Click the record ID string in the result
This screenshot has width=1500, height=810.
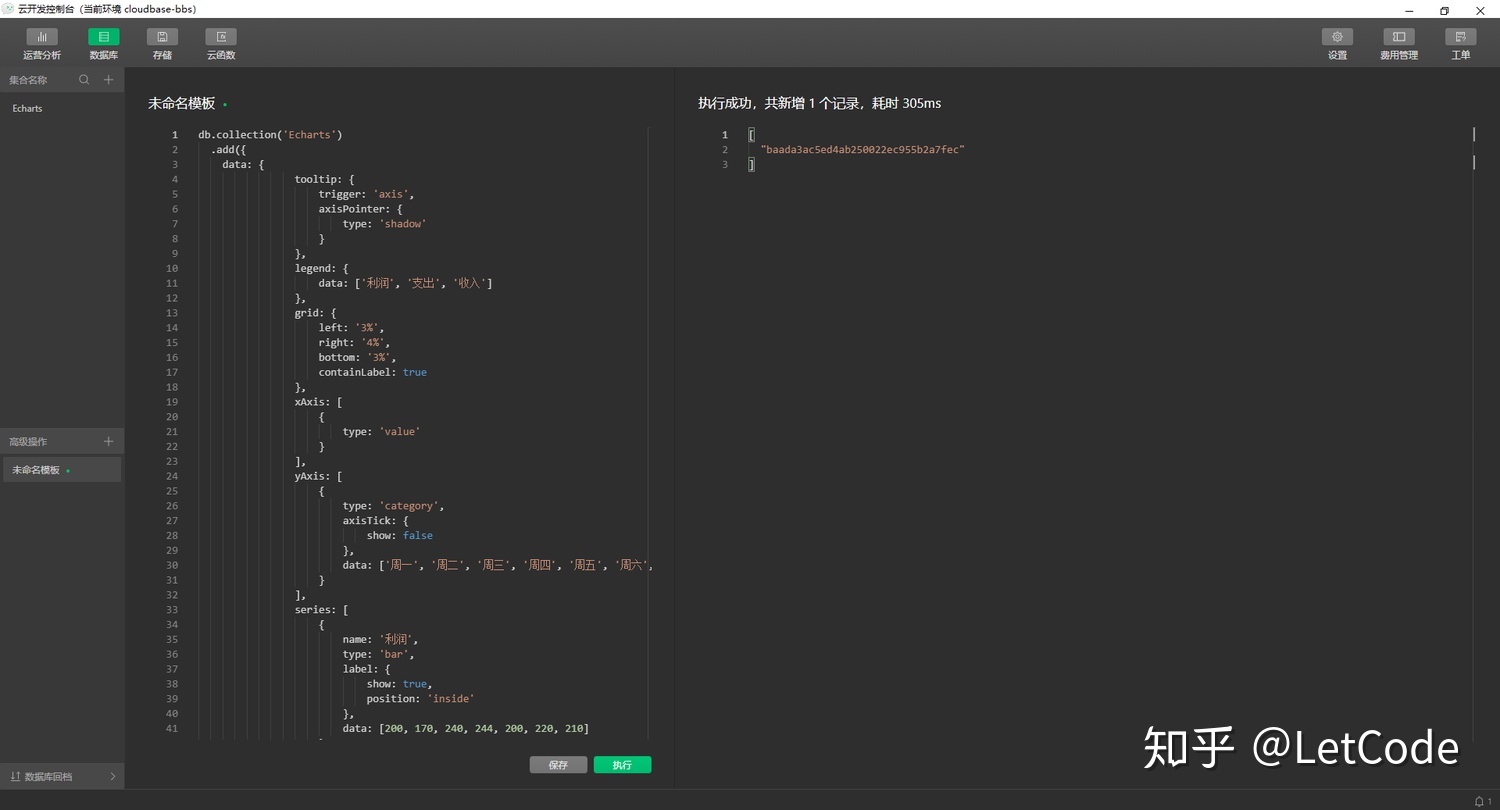pos(862,149)
